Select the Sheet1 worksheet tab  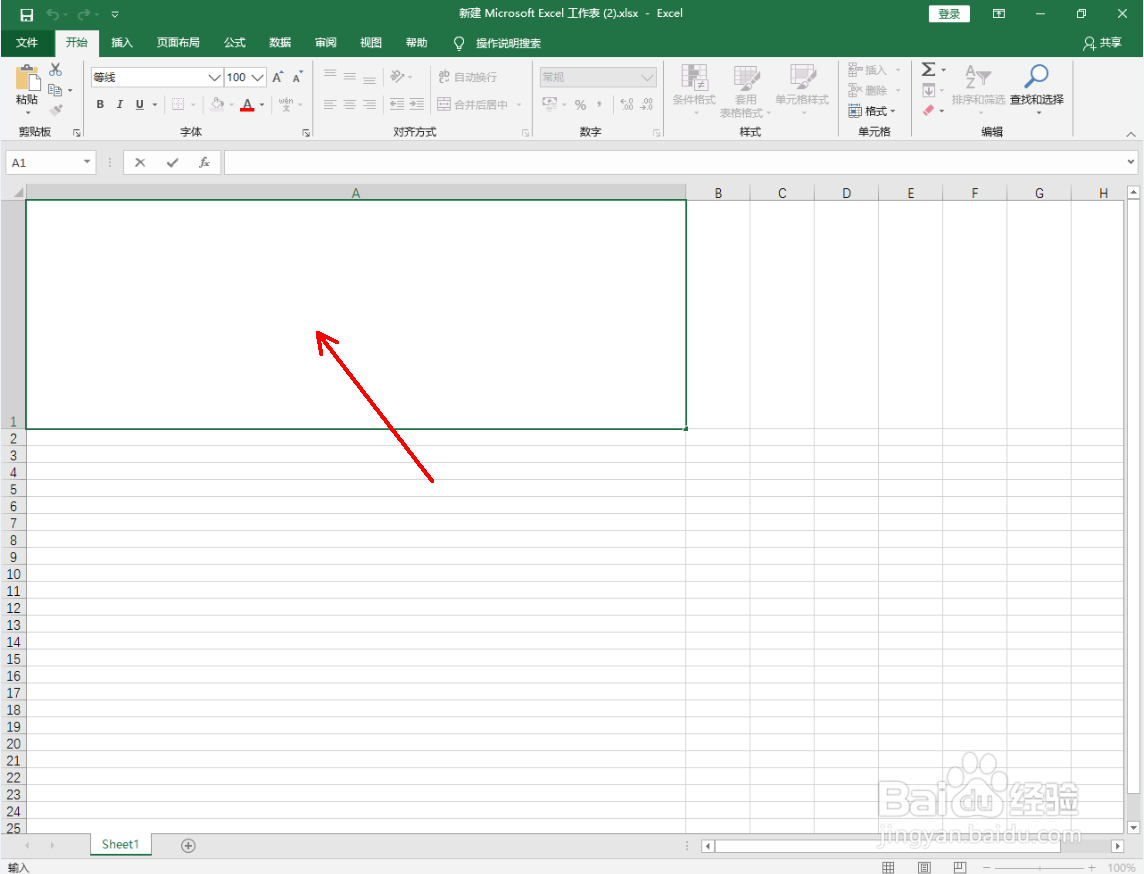120,844
